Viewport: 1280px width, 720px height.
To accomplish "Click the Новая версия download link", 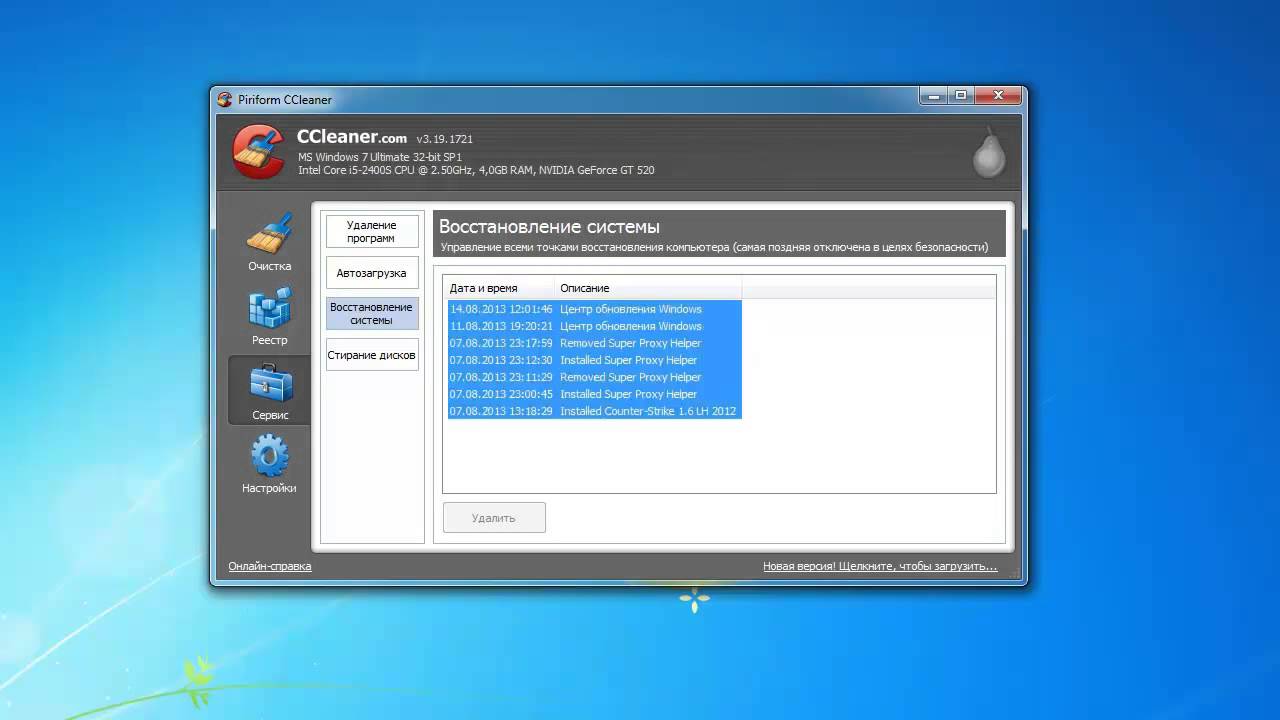I will 880,566.
